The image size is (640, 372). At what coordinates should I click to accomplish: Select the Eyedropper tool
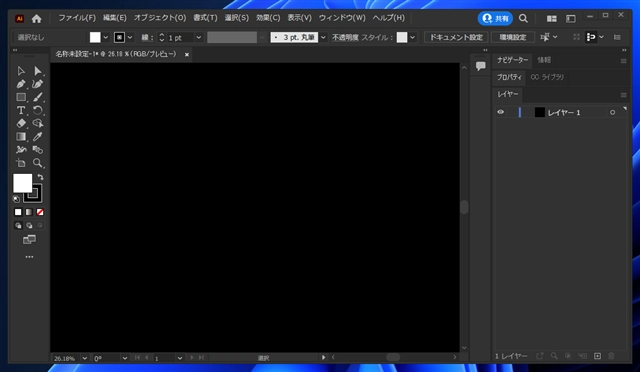pos(38,136)
